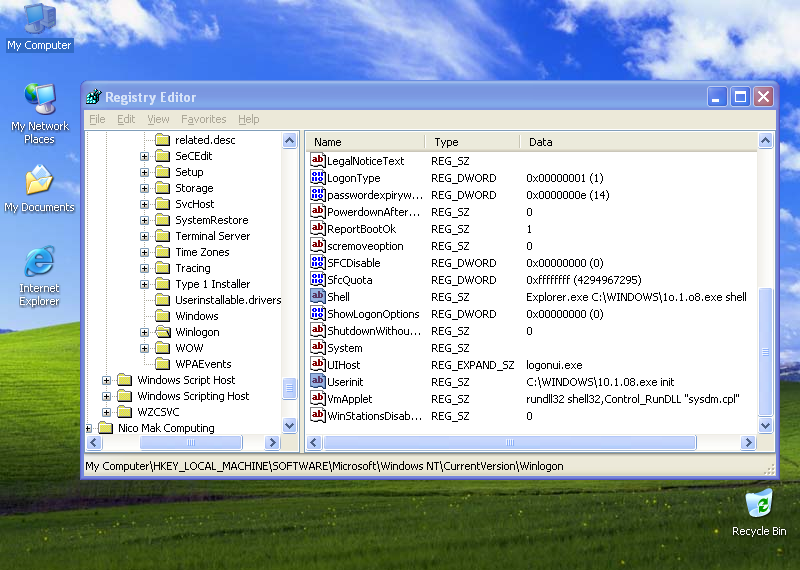Screen dimensions: 800x570
Task: Open the File menu
Action: [x=97, y=119]
